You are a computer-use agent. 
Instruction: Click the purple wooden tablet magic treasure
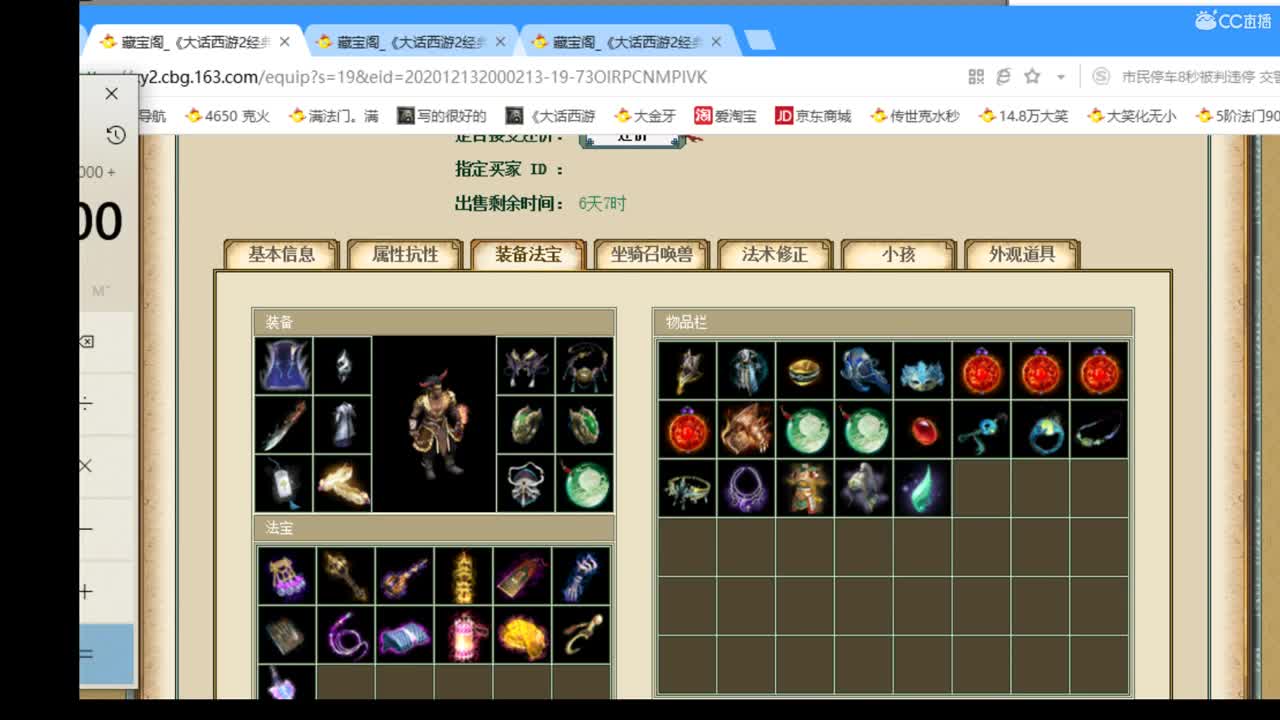(x=522, y=576)
